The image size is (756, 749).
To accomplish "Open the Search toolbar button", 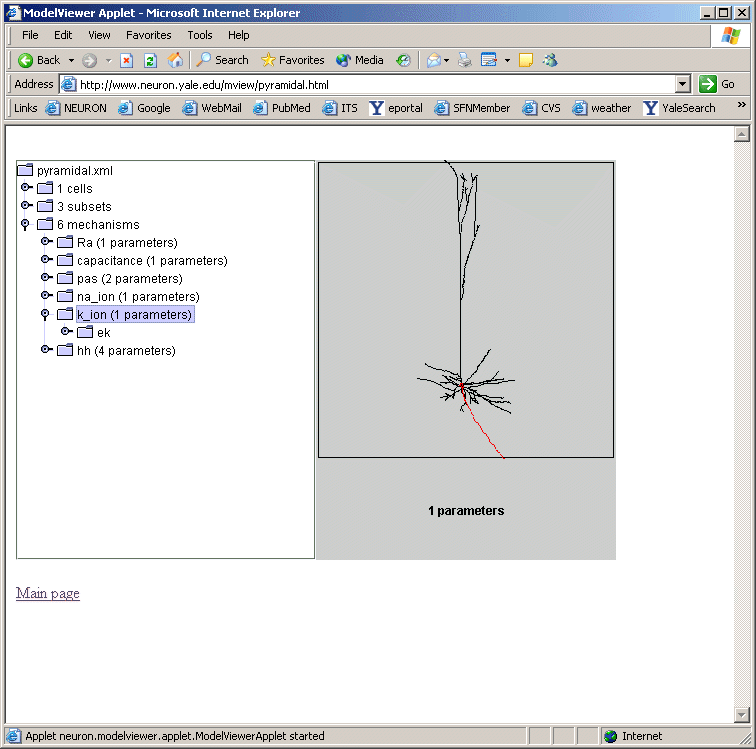I will pyautogui.click(x=222, y=60).
